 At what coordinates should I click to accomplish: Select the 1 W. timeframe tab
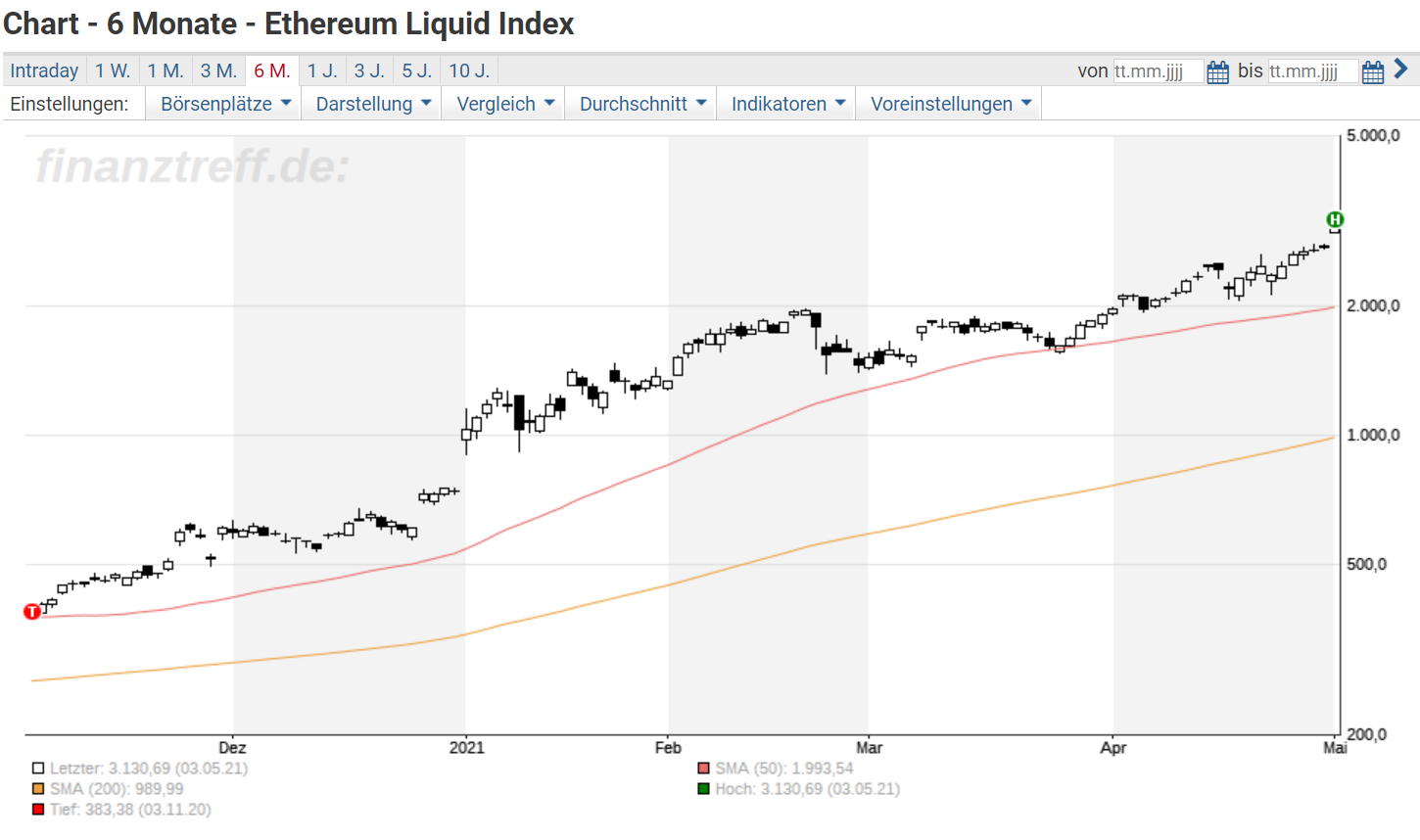113,70
